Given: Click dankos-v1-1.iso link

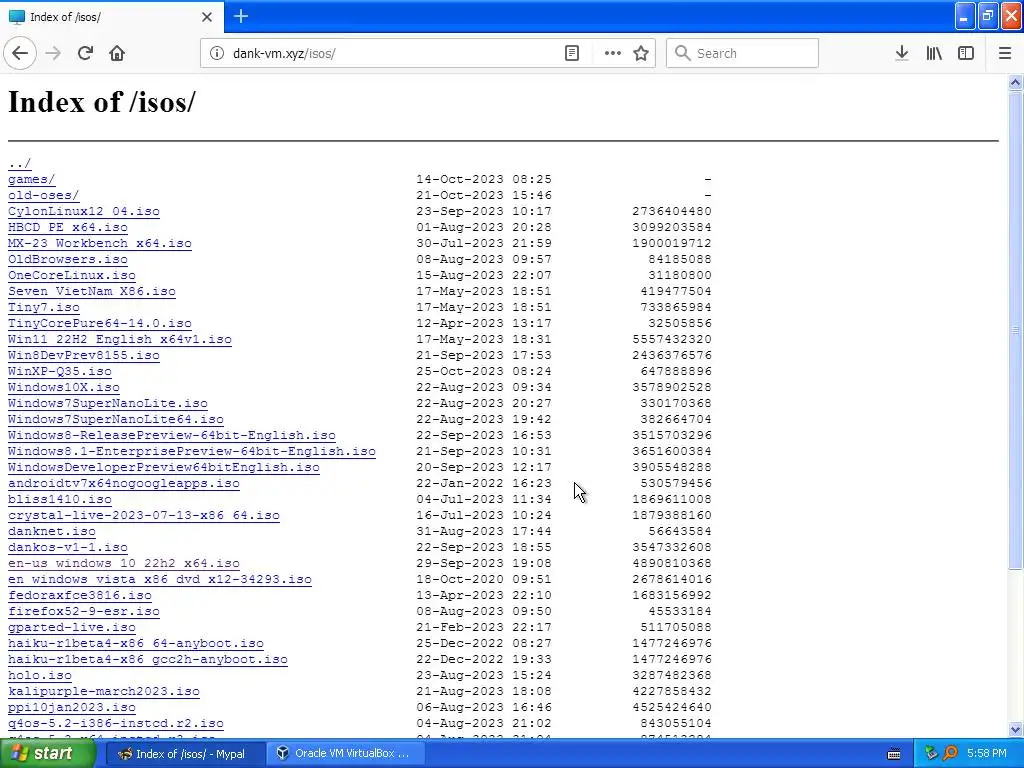Looking at the screenshot, I should coord(68,547).
